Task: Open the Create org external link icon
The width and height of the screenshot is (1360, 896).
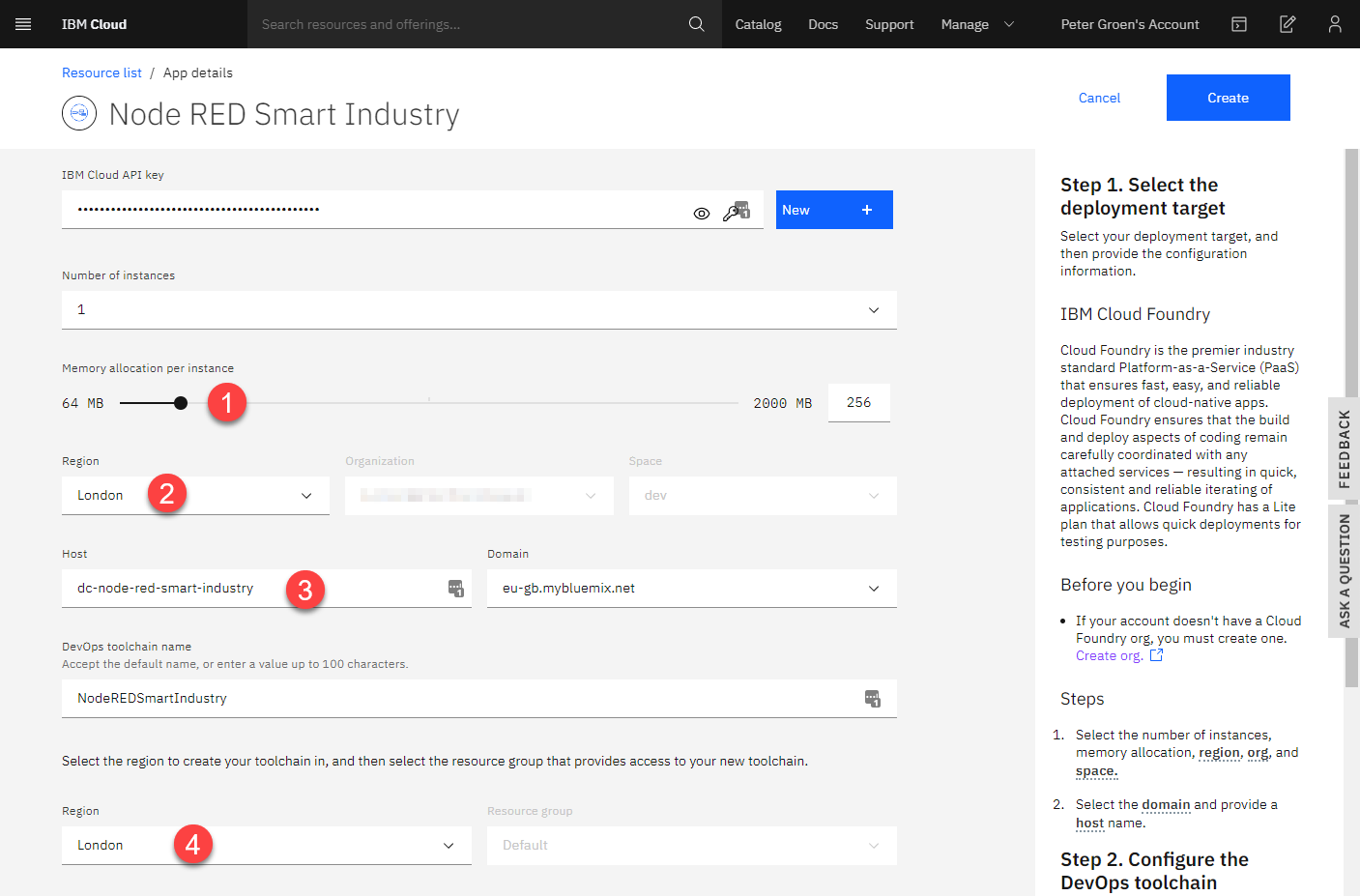Action: [x=1156, y=655]
